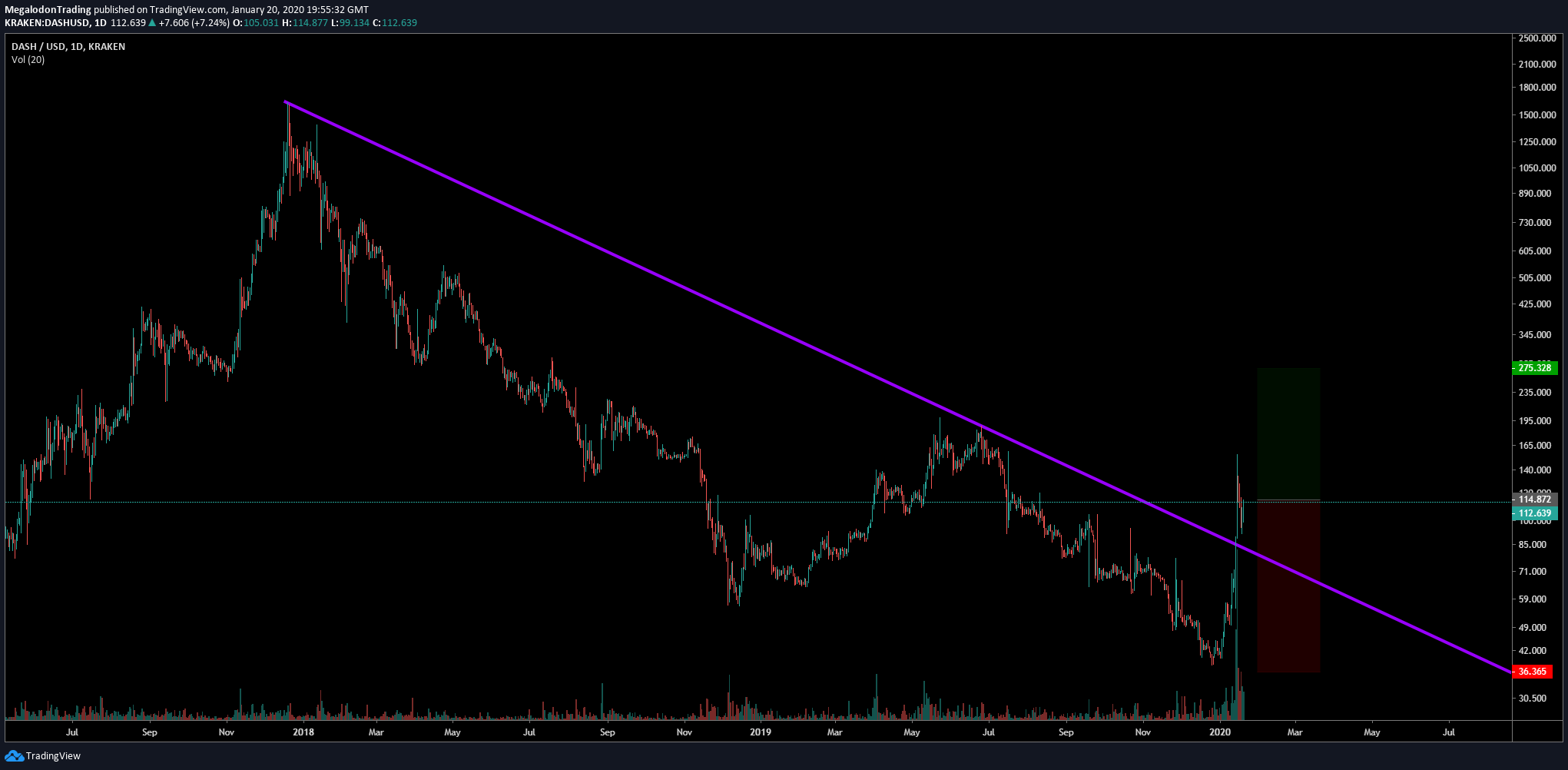Click the 2020 label on time axis
Image resolution: width=1568 pixels, height=770 pixels.
pos(1220,732)
